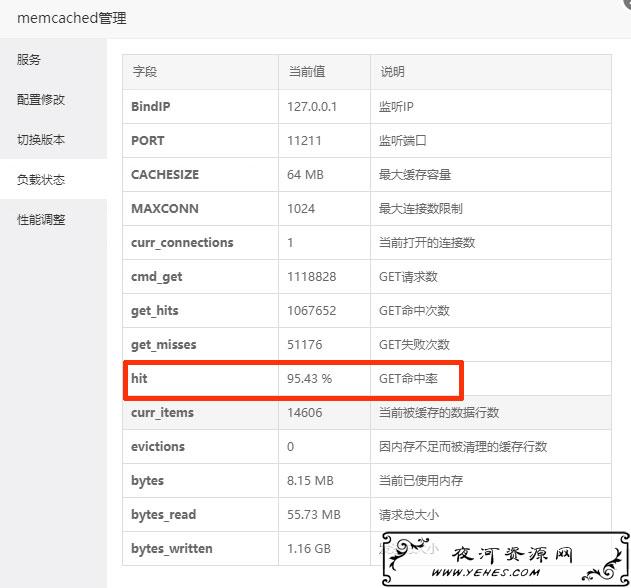
Task: Select the hit field name
Action: pos(139,378)
